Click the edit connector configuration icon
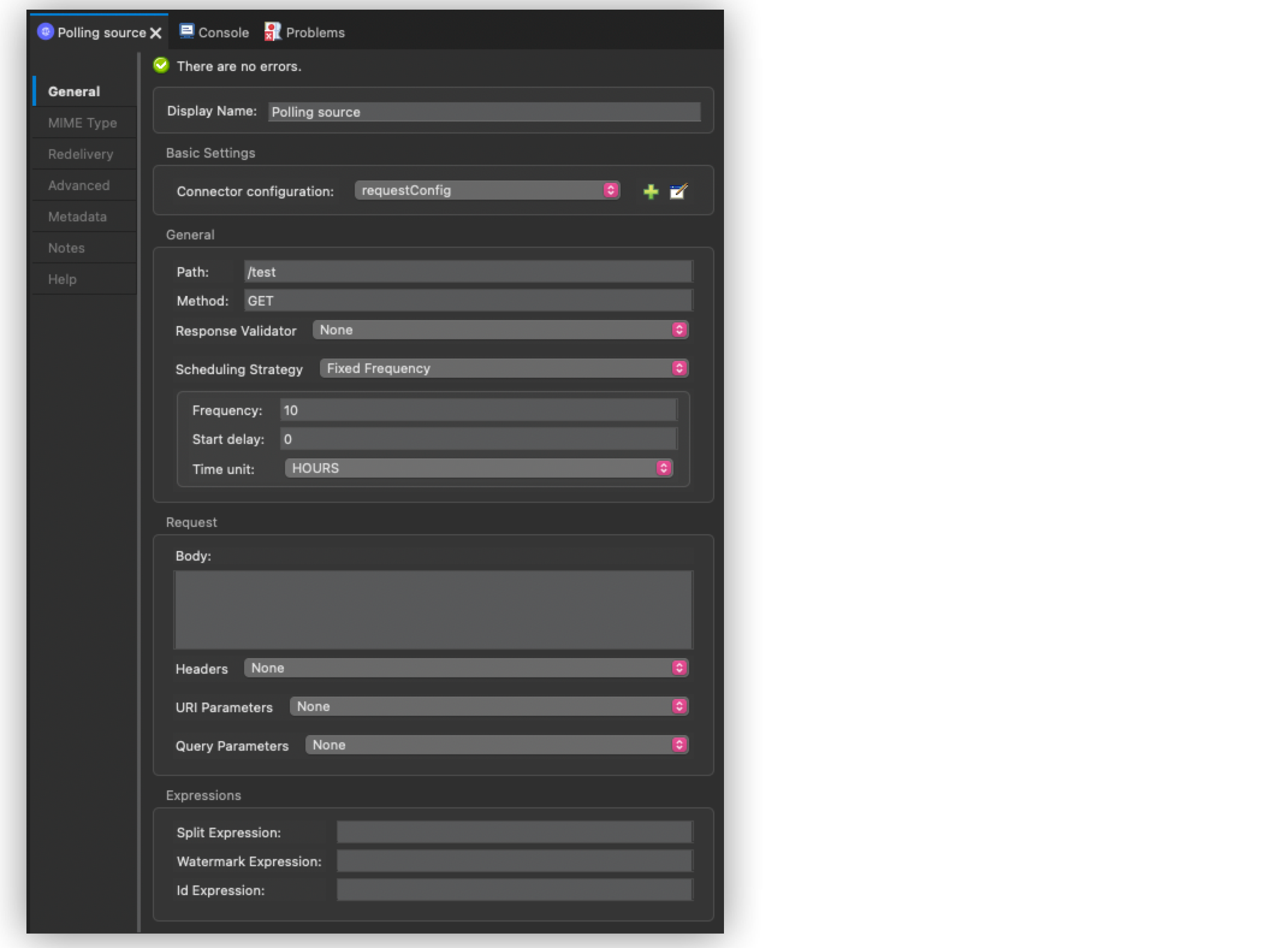Image resolution: width=1288 pixels, height=948 pixels. [x=678, y=192]
